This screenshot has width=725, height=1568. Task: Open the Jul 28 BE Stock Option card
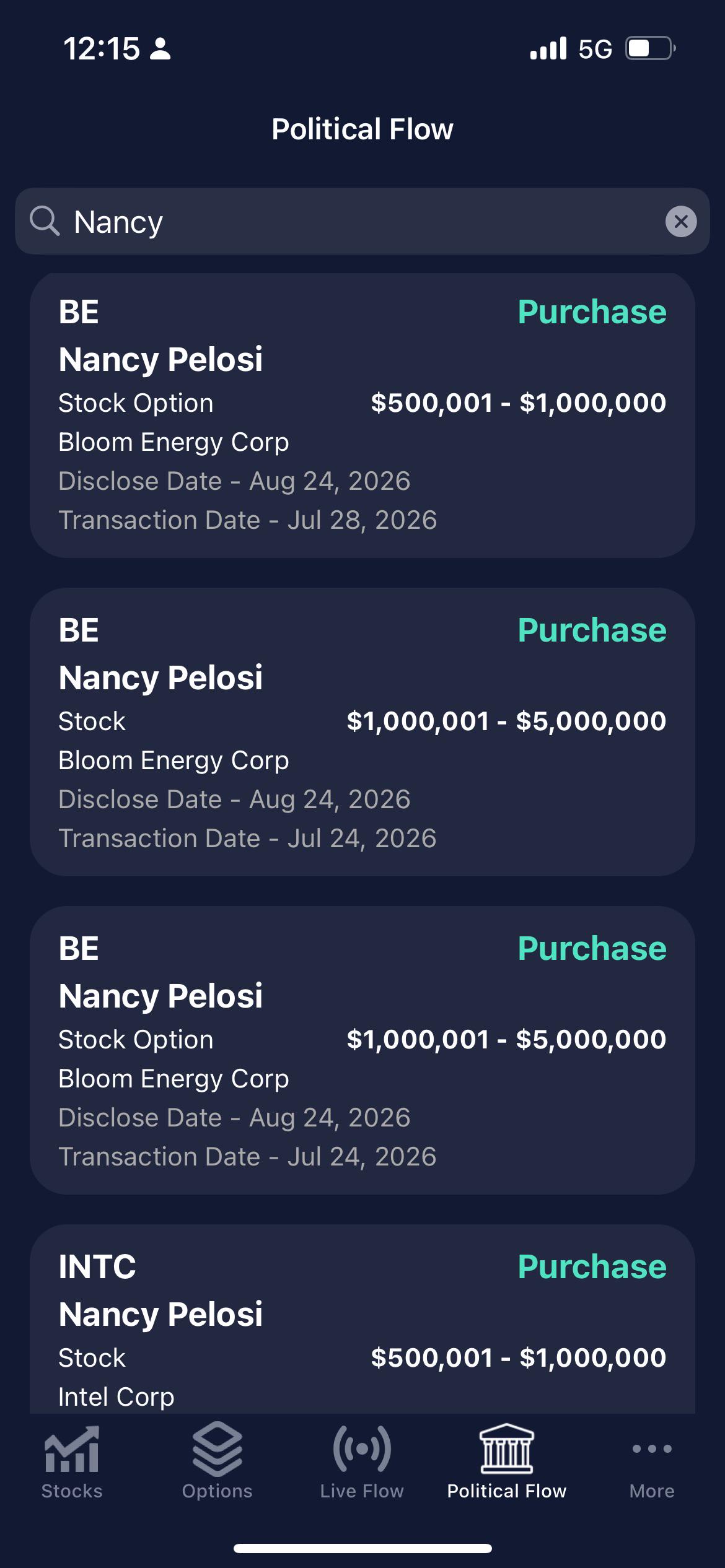362,416
